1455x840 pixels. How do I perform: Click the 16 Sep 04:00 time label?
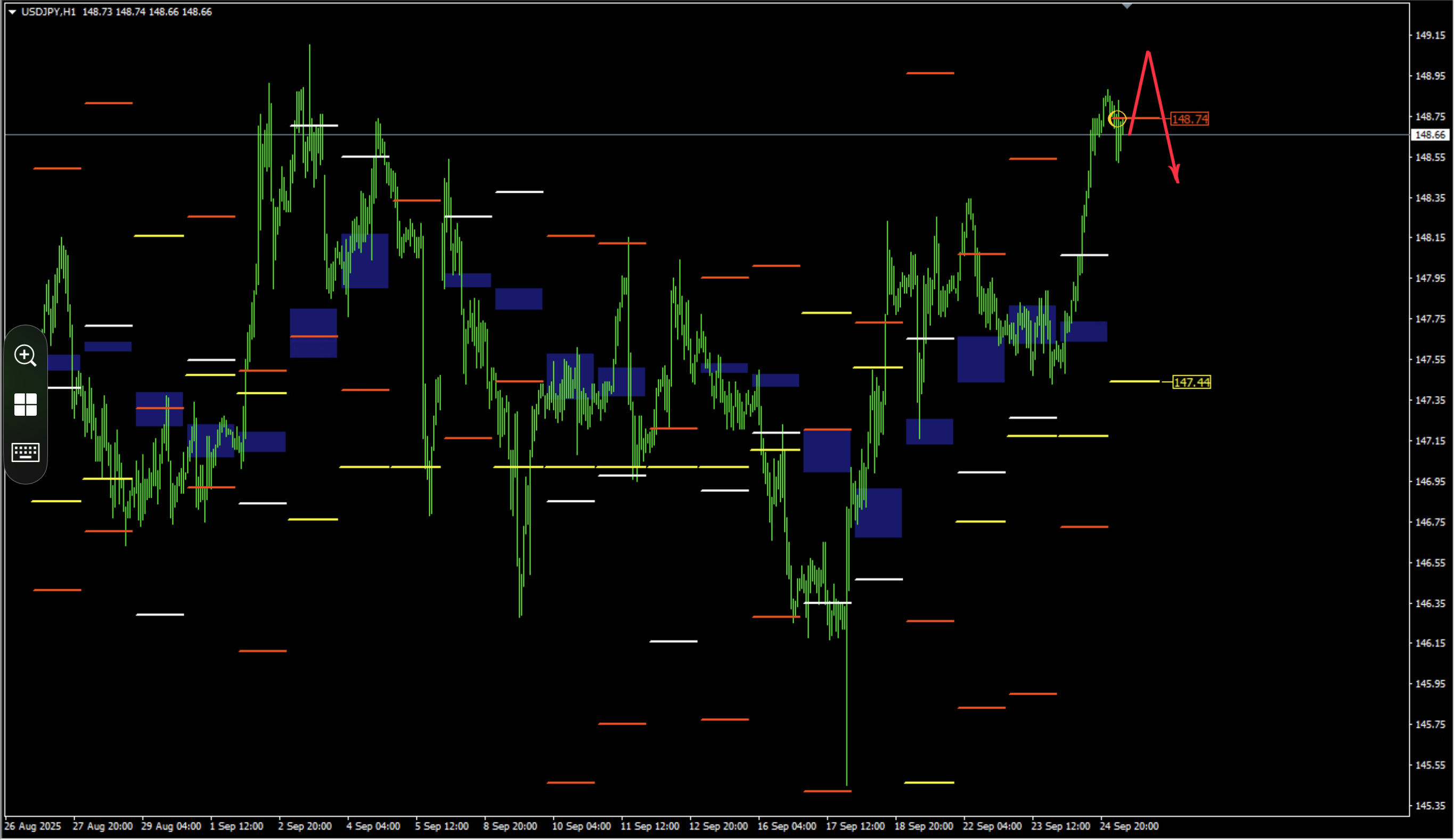(787, 826)
